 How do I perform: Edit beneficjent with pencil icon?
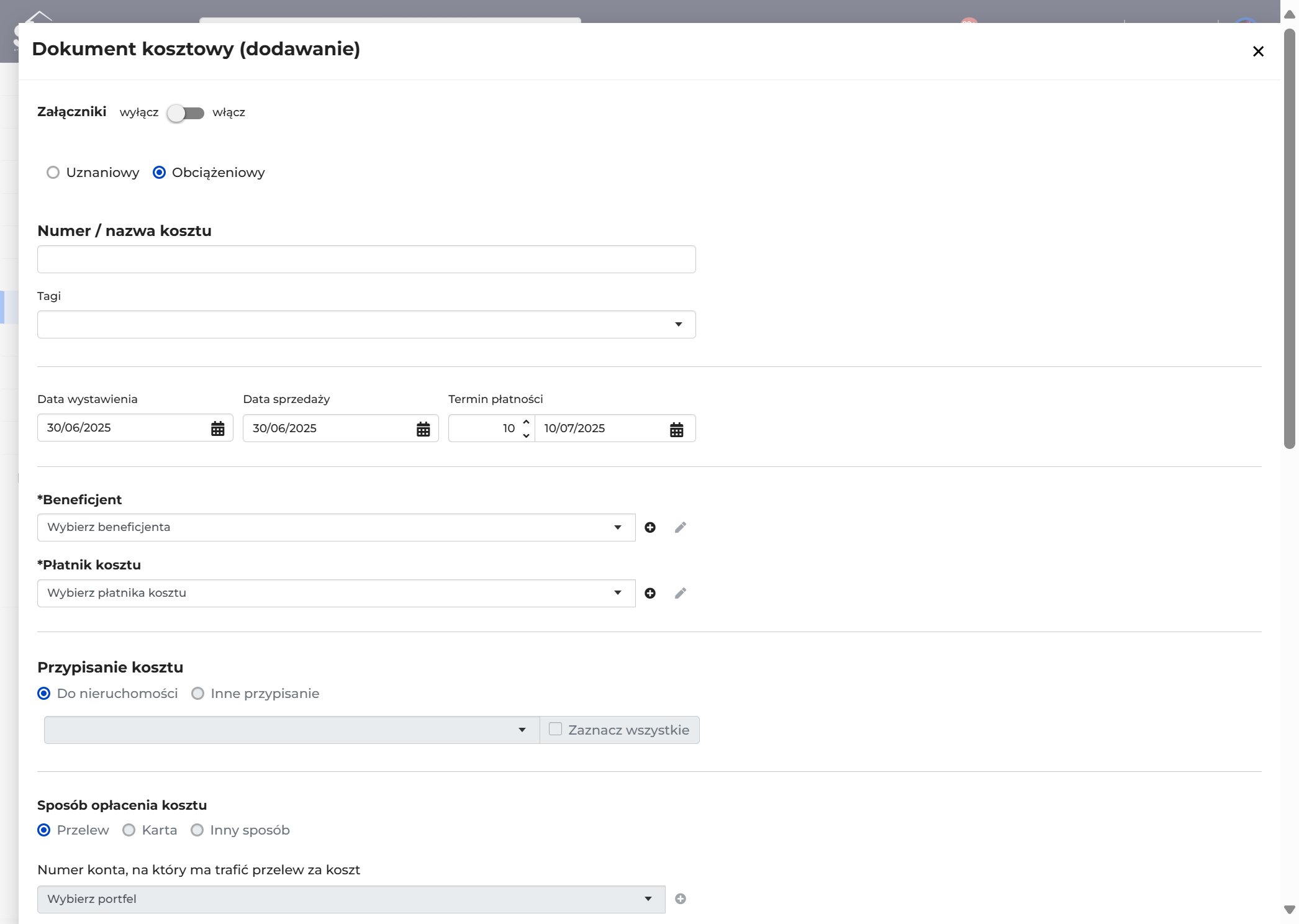[681, 527]
